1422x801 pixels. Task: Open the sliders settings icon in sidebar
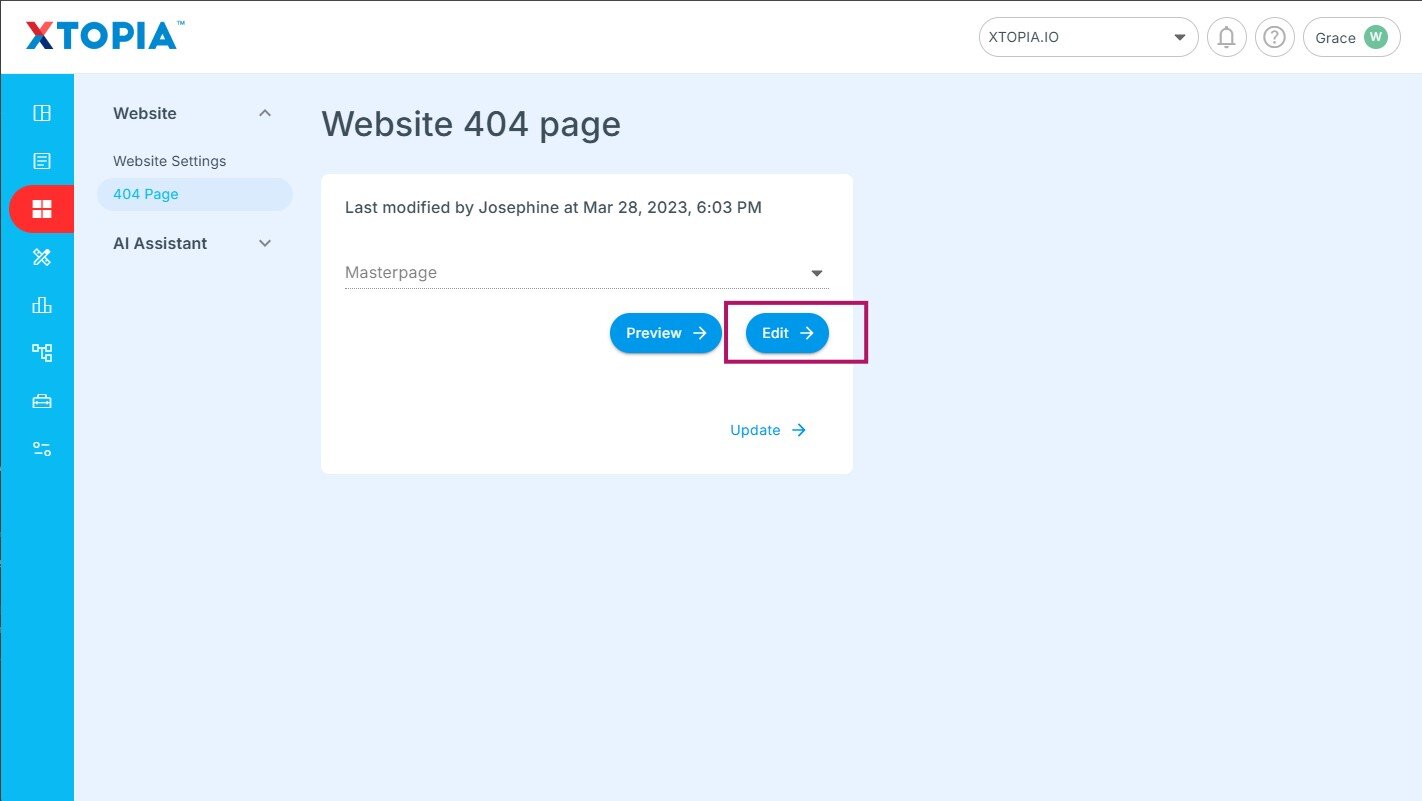[x=42, y=449]
